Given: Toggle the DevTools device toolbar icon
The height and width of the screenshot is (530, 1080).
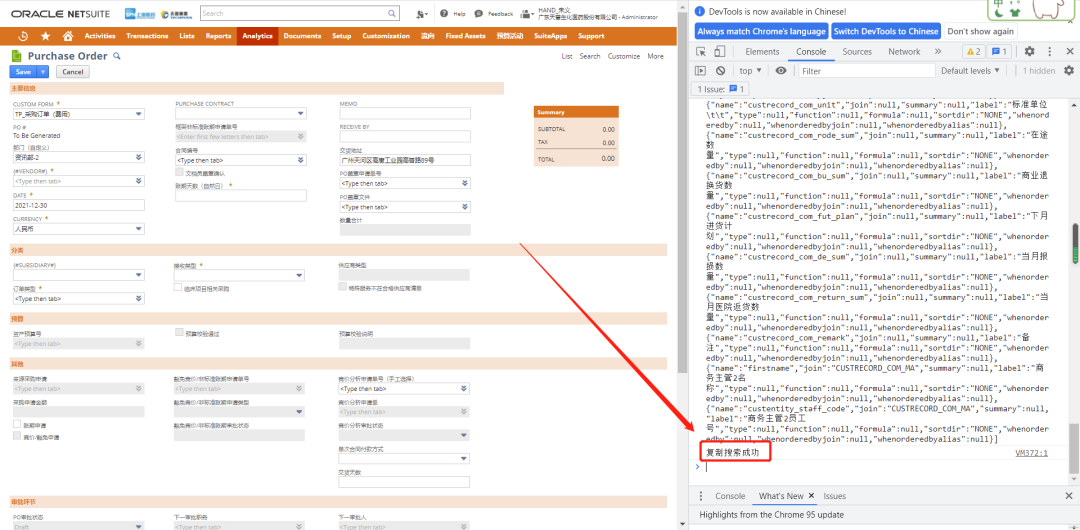Looking at the screenshot, I should [x=719, y=52].
